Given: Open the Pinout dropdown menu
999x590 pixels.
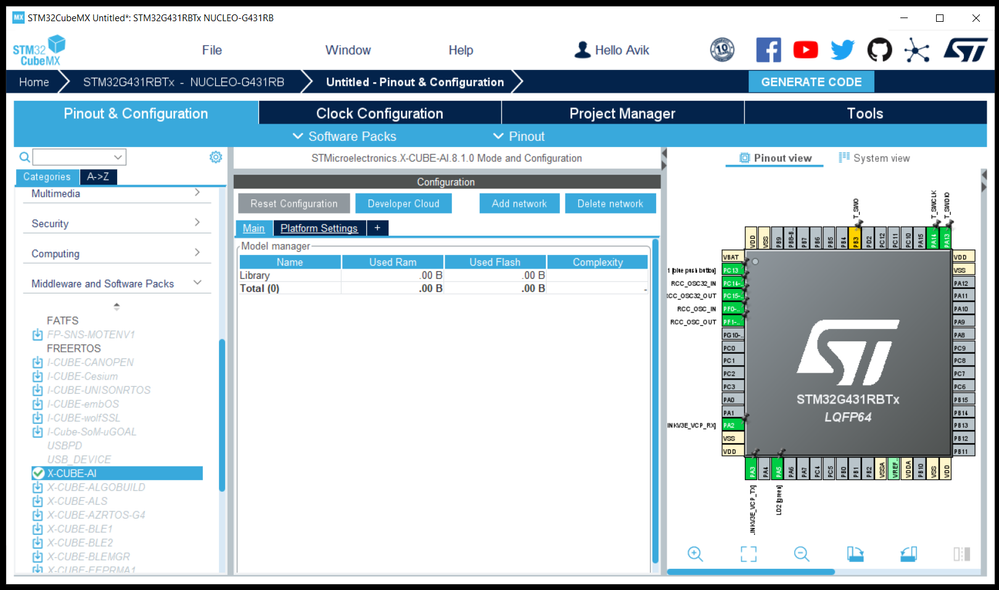Looking at the screenshot, I should click(519, 136).
